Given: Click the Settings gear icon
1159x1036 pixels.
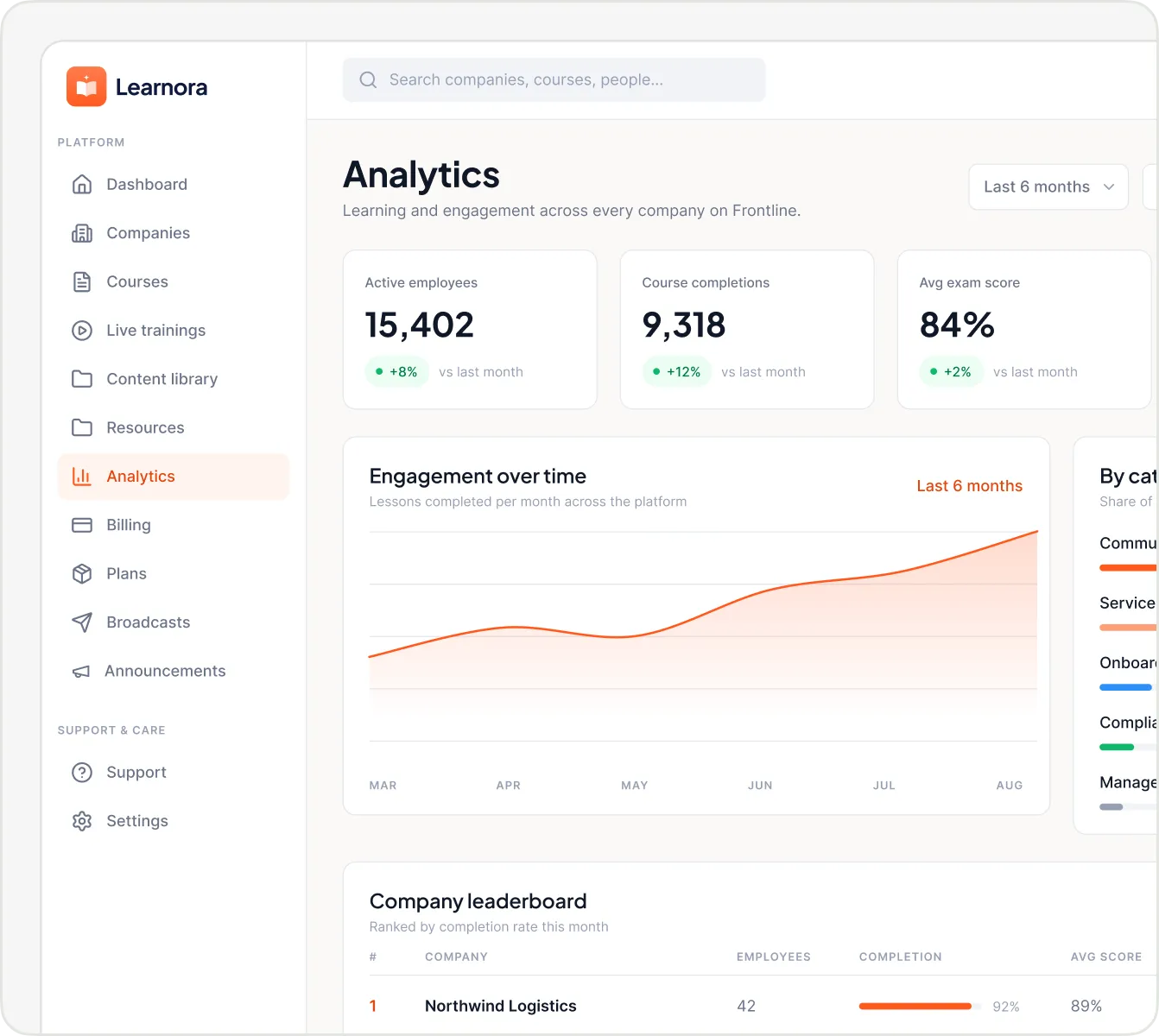Looking at the screenshot, I should [82, 821].
